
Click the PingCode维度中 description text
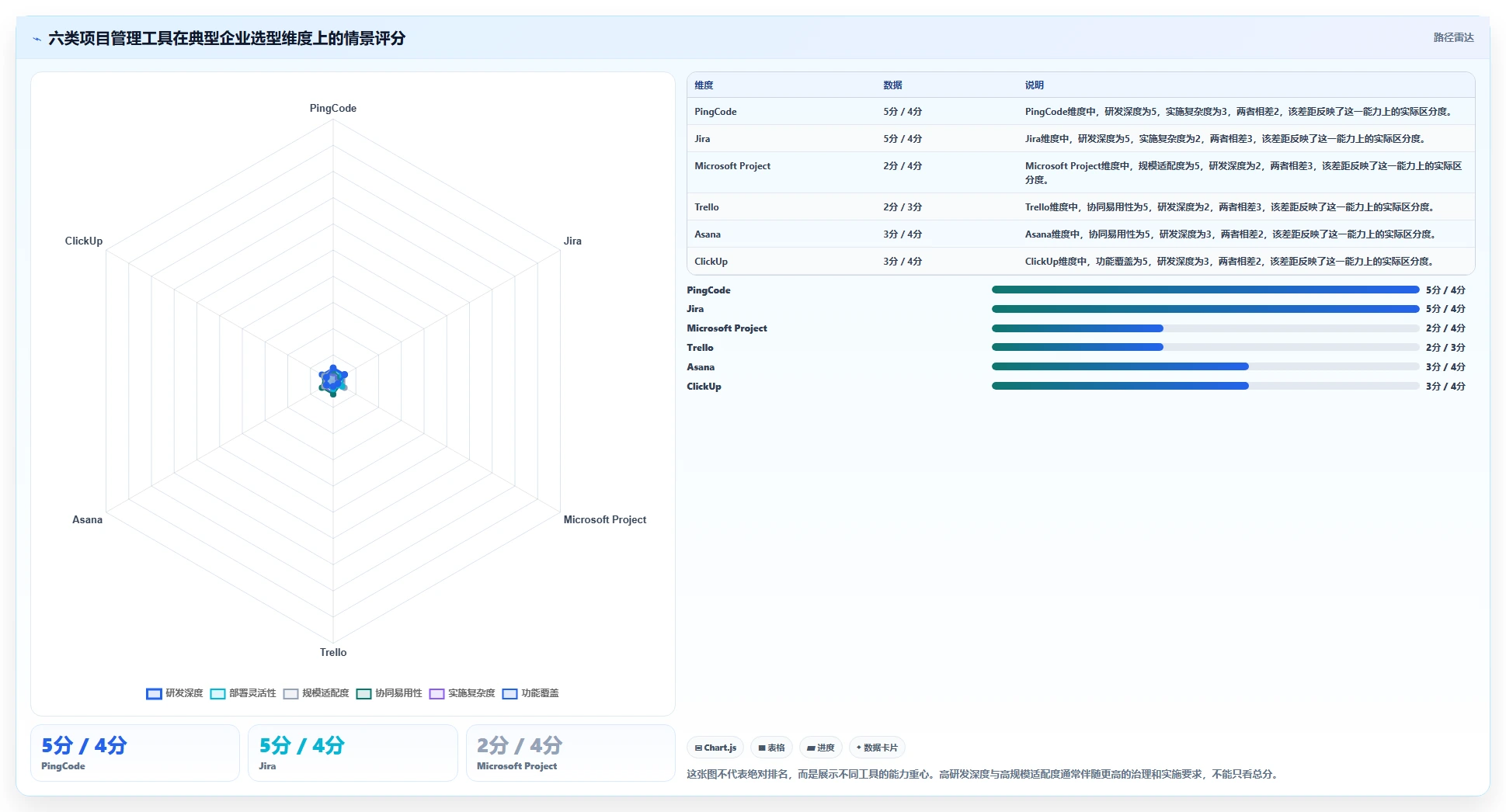click(1239, 112)
